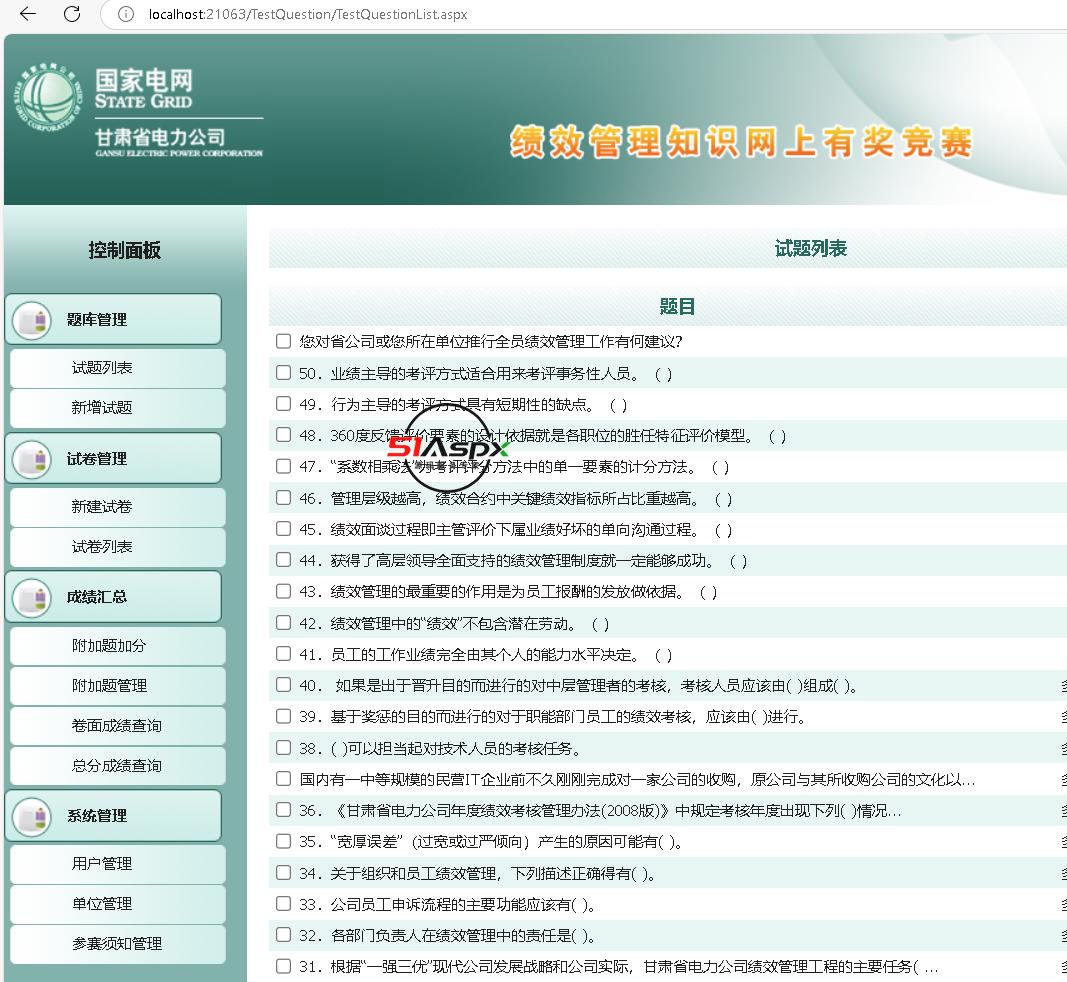This screenshot has height=982, width=1067.
Task: Click the site information icon in the address bar
Action: [x=126, y=14]
